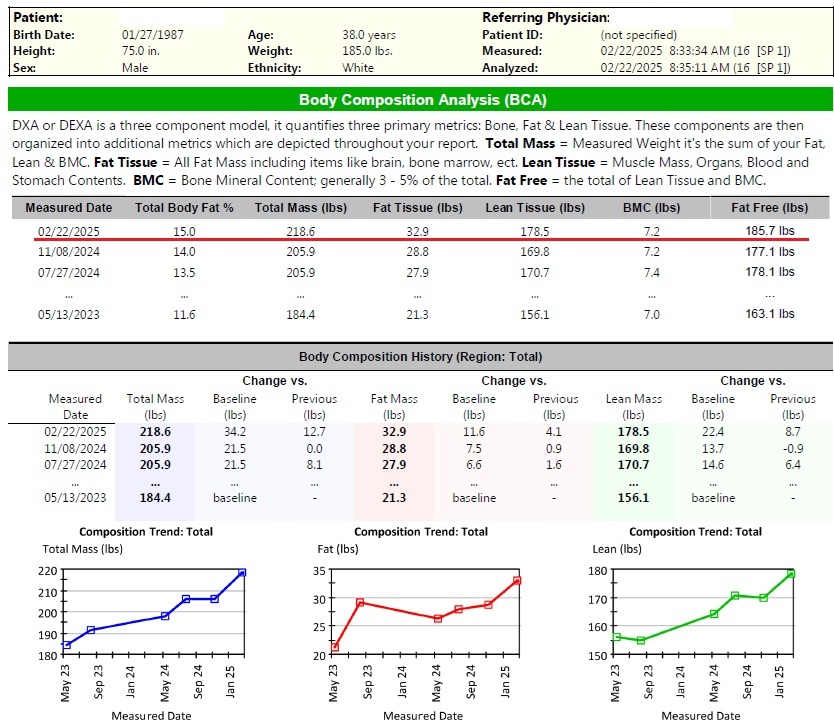Click lean mass previous change 8.7
834x728 pixels.
click(793, 431)
